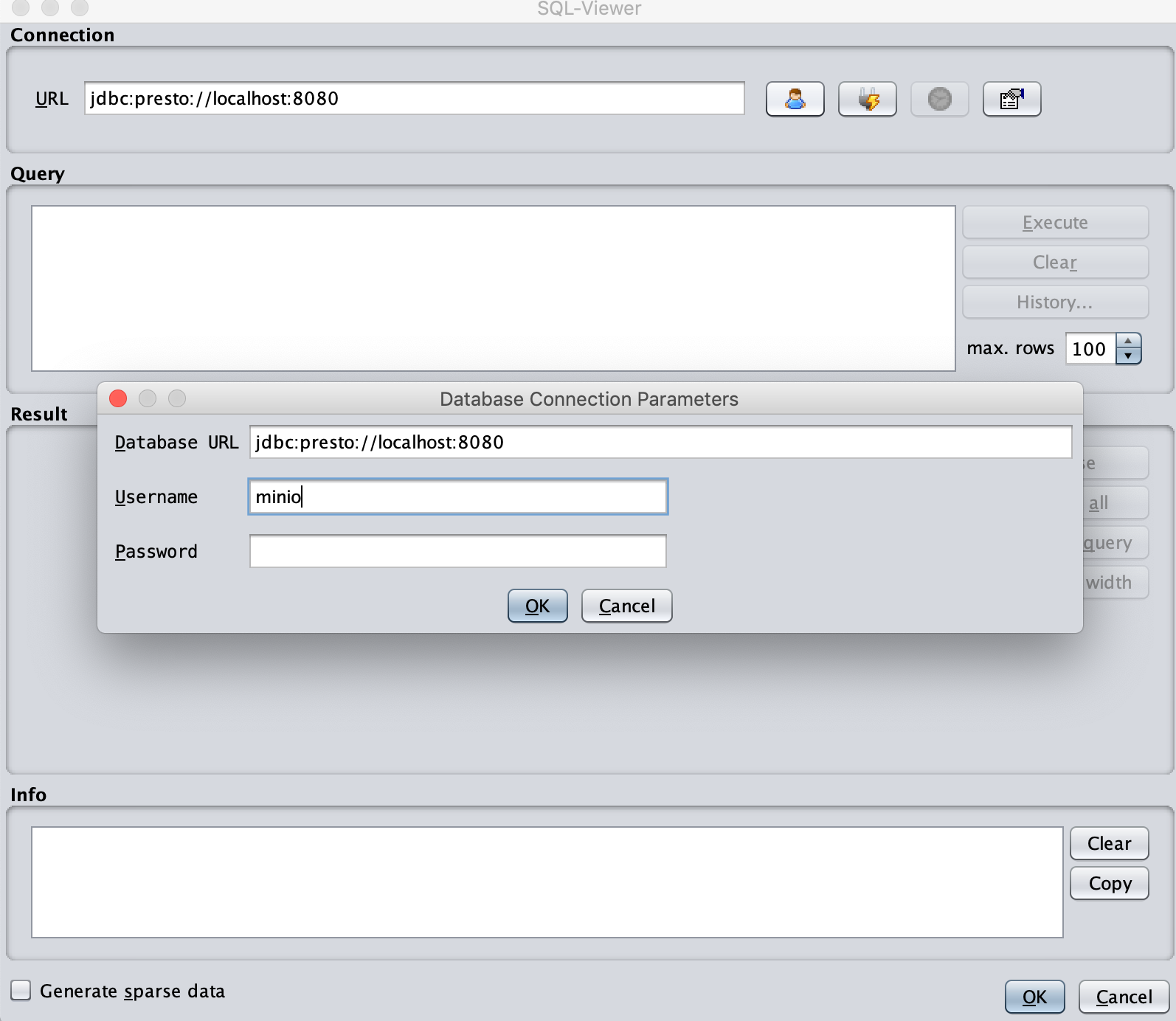This screenshot has width=1176, height=1021.
Task: Click the plug-and-lightning connect icon
Action: (867, 99)
